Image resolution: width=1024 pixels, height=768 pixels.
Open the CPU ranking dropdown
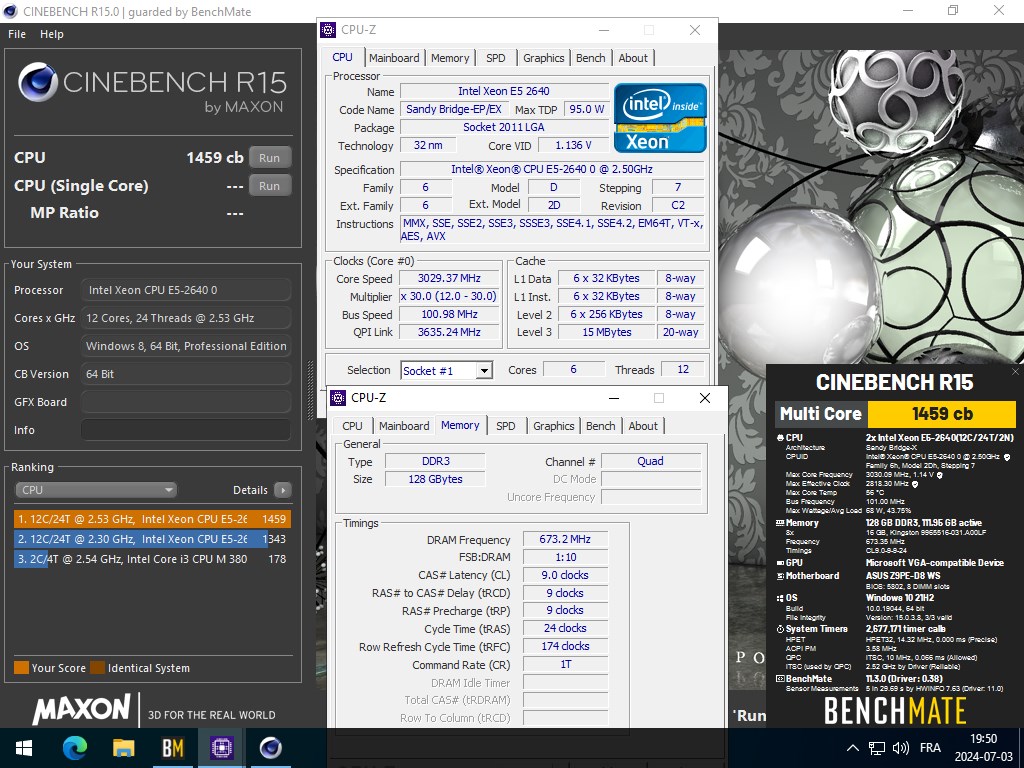tap(96, 490)
